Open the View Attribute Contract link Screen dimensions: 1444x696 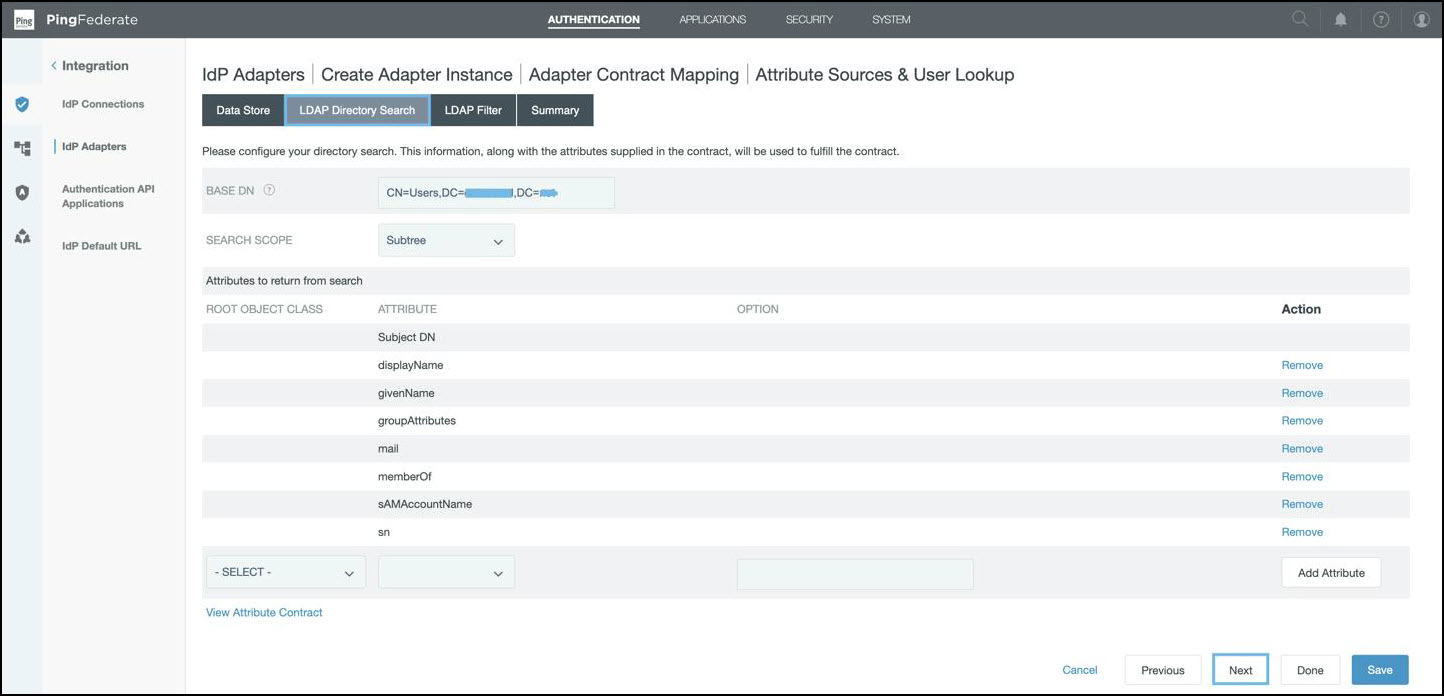pos(264,612)
